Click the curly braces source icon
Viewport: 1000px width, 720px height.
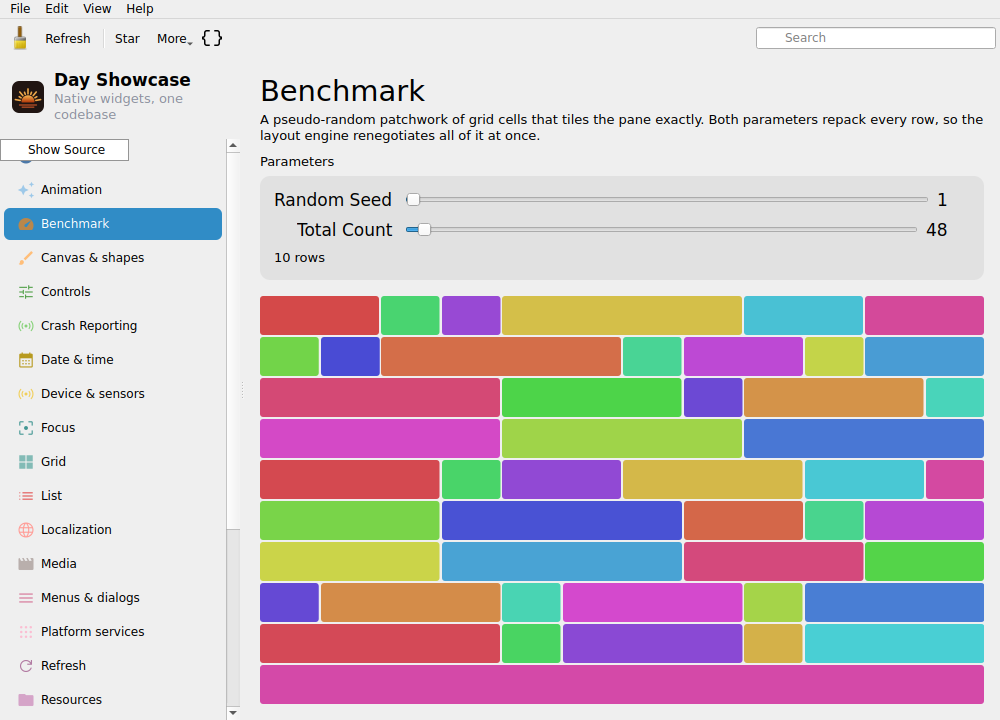click(212, 38)
